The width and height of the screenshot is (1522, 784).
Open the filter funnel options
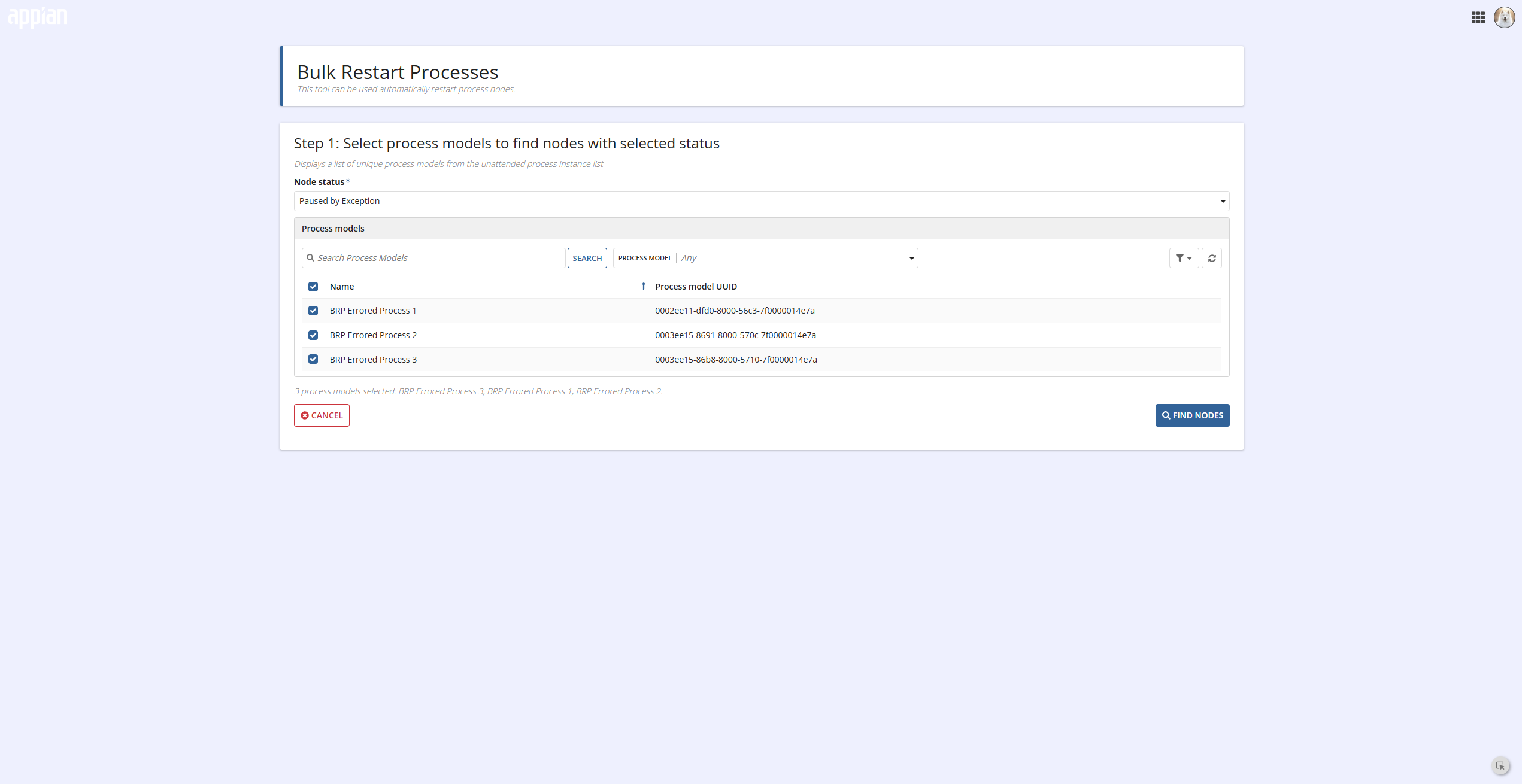(1184, 258)
